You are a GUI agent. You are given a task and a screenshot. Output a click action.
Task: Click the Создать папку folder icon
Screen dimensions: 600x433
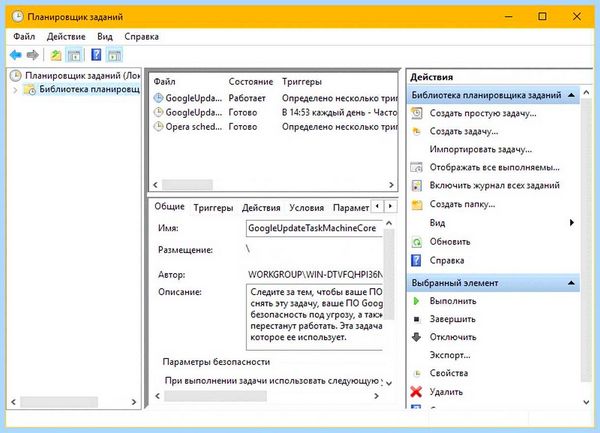417,205
